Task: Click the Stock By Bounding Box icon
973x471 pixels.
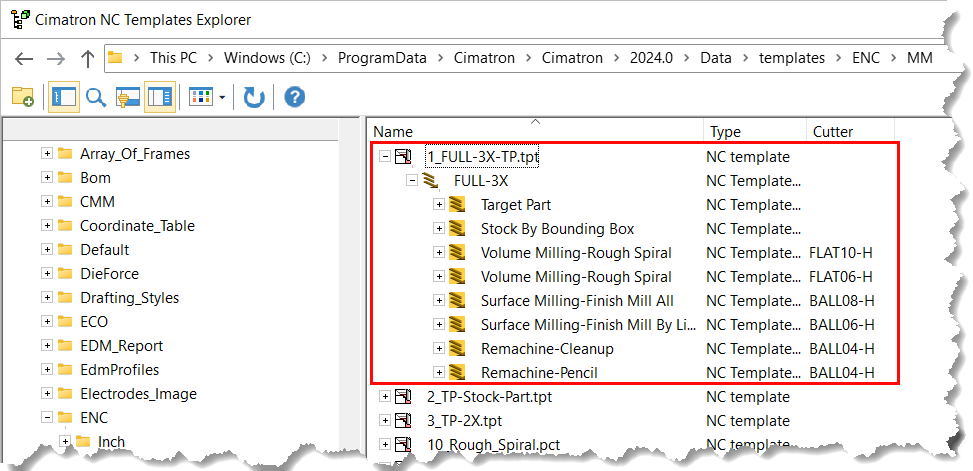Action: click(457, 228)
